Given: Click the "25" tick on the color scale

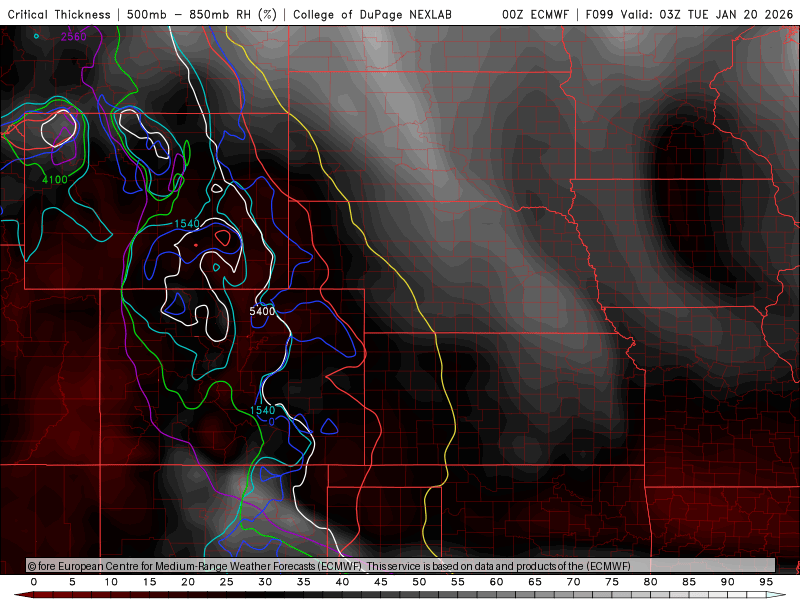Looking at the screenshot, I should pyautogui.click(x=227, y=582).
